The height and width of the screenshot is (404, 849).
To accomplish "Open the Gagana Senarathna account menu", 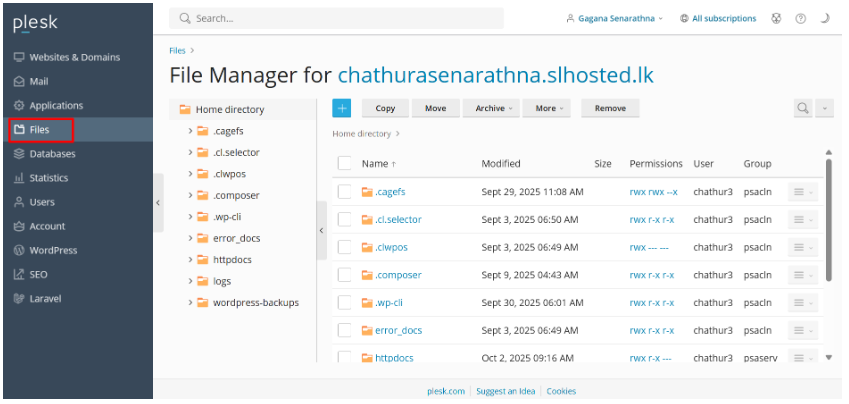I will [614, 18].
